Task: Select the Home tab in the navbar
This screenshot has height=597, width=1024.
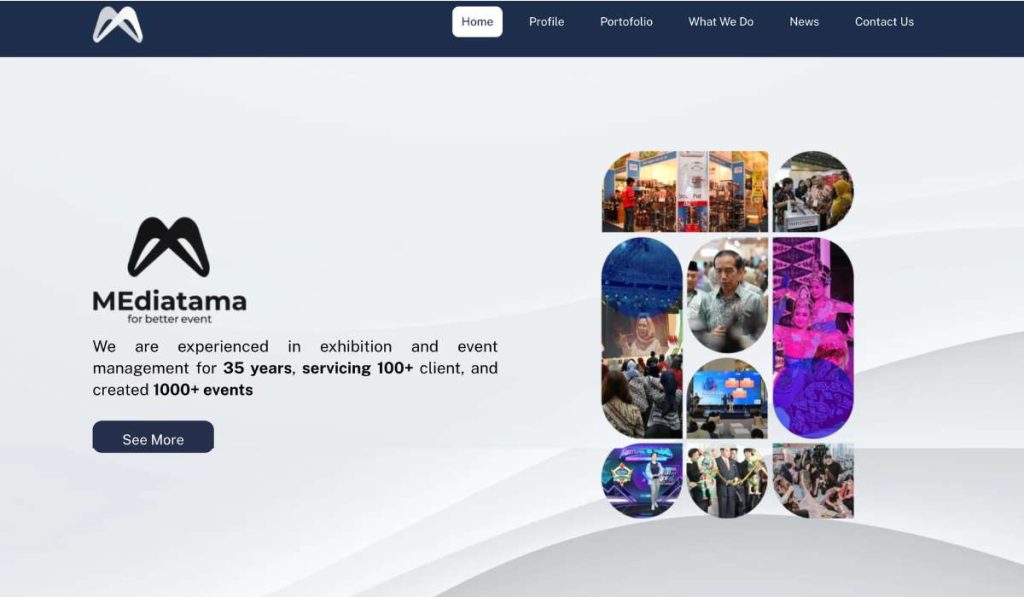Action: (x=477, y=22)
